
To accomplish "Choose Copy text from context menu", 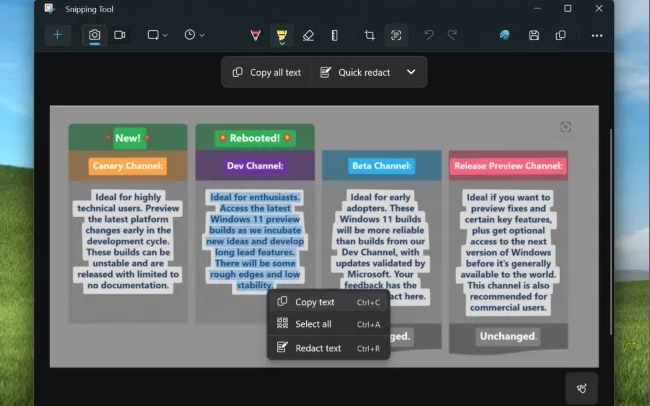I will (x=315, y=302).
